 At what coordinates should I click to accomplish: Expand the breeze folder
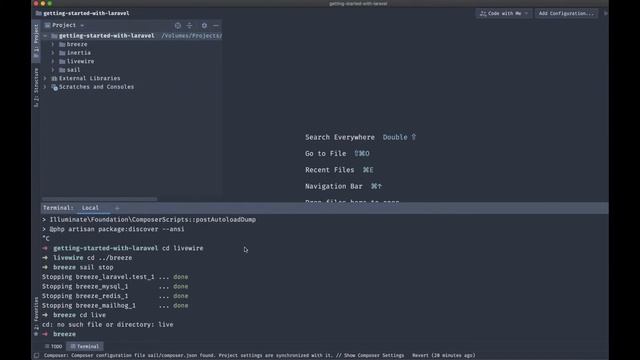coord(53,44)
